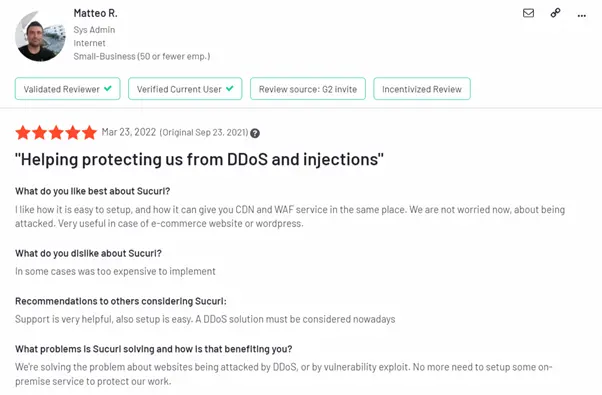Click the green checkmark on Validated Reviewer
The width and height of the screenshot is (602, 395).
(108, 88)
